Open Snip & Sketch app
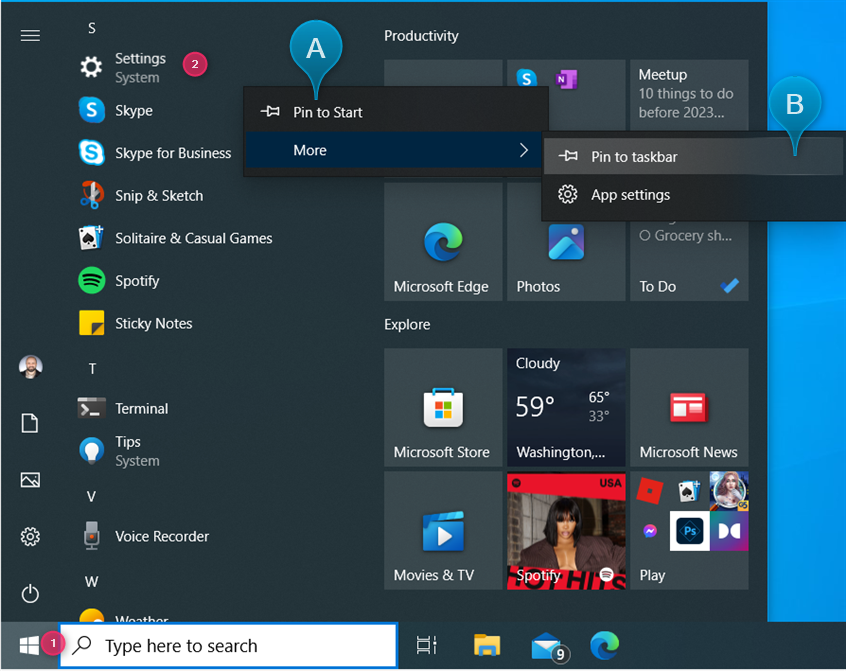846x671 pixels. 141,195
